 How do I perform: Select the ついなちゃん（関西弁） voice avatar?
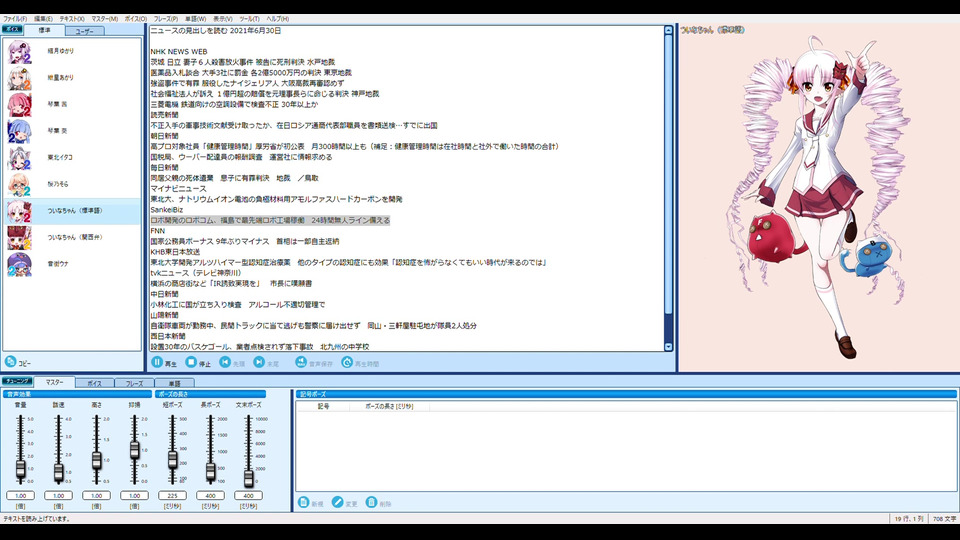[x=19, y=238]
